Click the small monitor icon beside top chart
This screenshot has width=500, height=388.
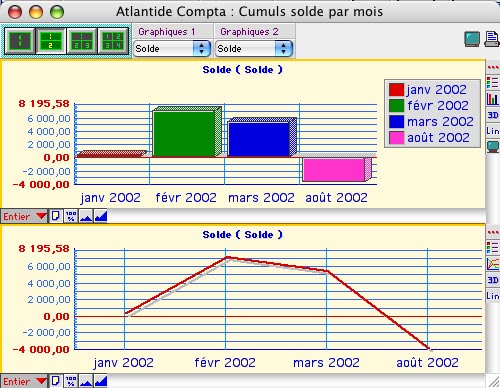click(x=493, y=146)
